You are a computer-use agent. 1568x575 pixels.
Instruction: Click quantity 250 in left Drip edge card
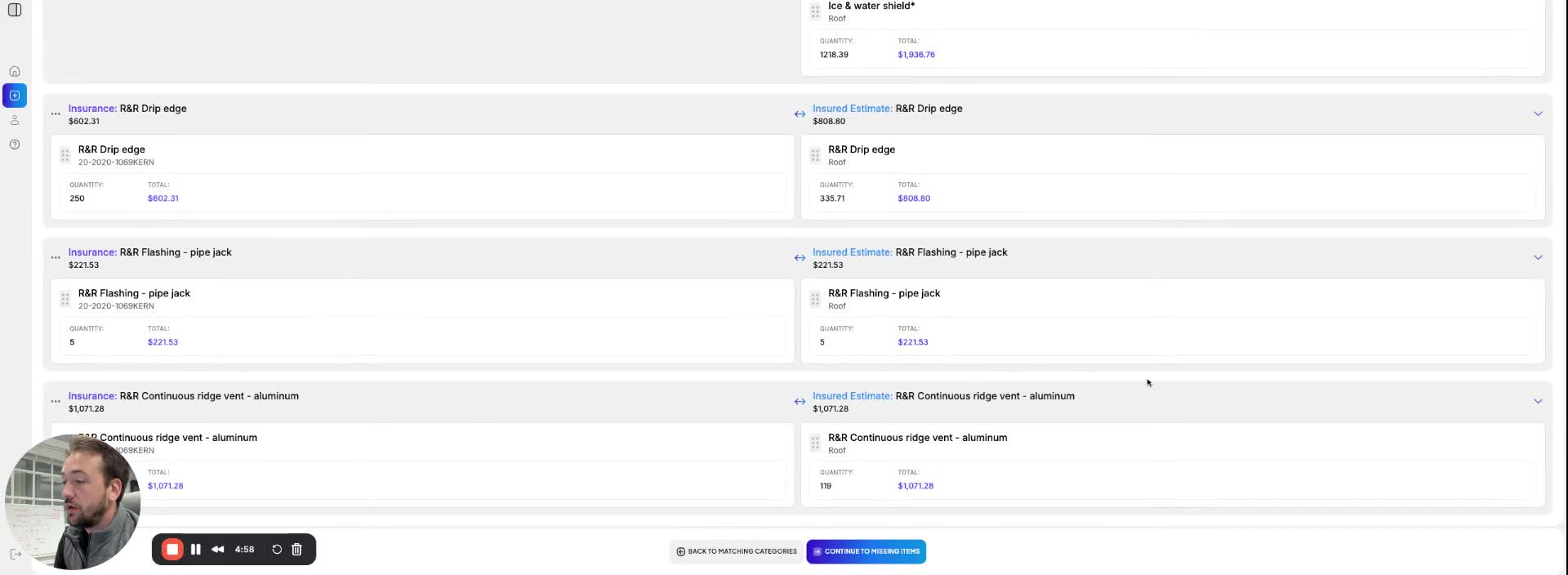coord(77,198)
